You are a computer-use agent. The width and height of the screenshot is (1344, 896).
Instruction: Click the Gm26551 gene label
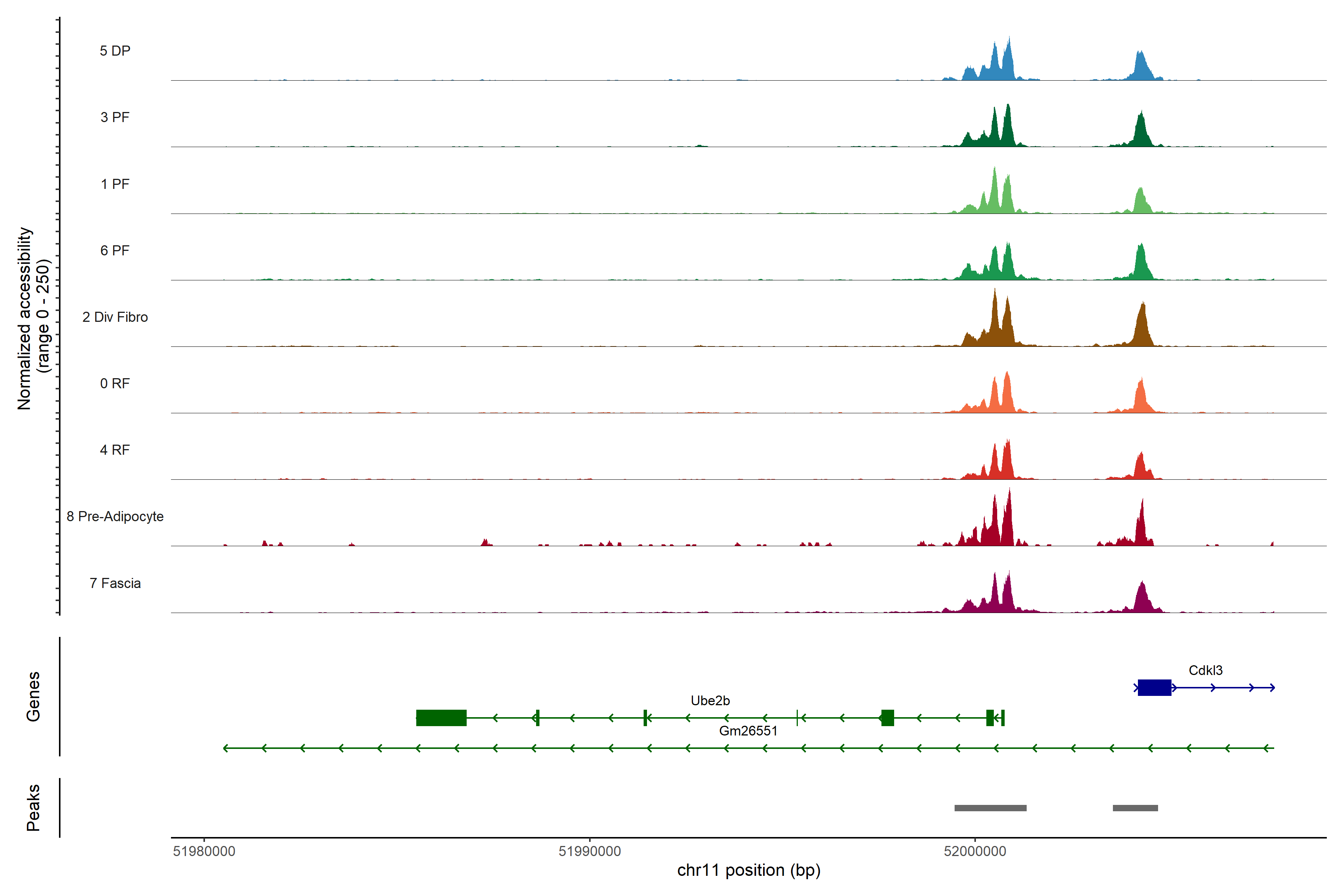748,731
